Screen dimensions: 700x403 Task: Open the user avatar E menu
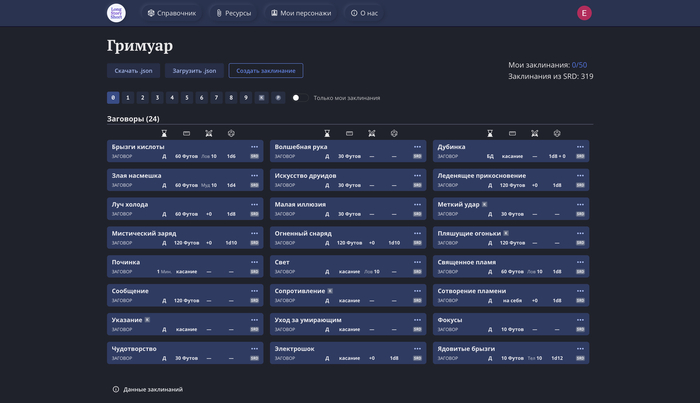coord(584,13)
